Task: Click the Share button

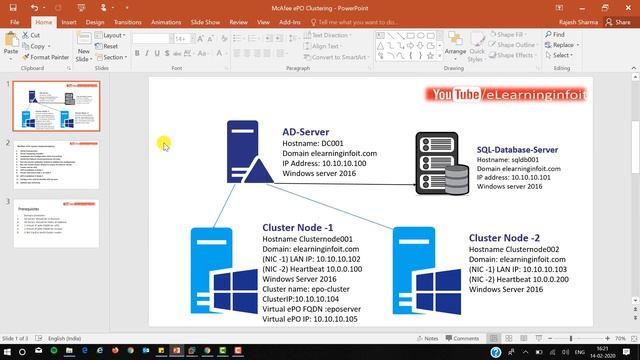Action: tap(618, 22)
